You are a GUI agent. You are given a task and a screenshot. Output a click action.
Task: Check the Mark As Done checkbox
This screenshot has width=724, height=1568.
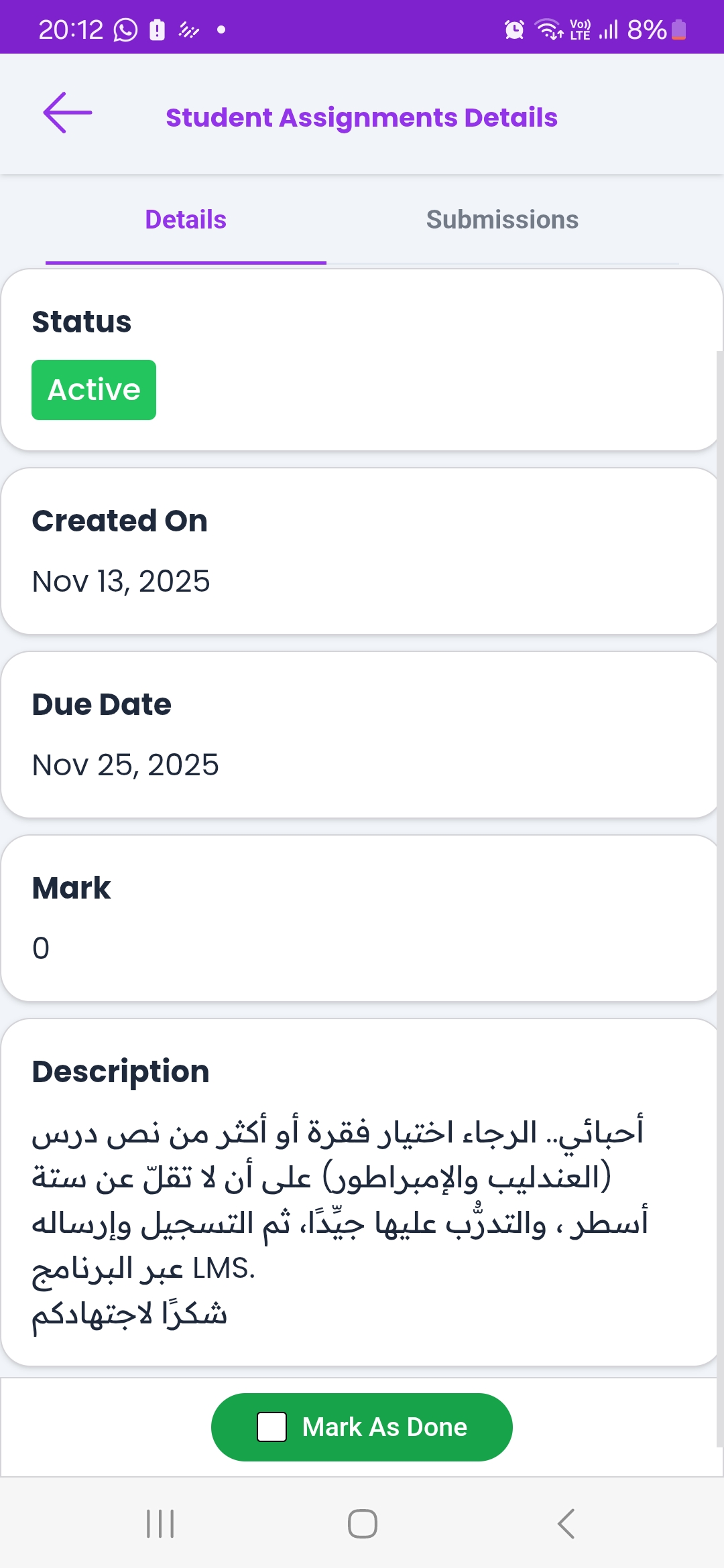(x=272, y=1427)
